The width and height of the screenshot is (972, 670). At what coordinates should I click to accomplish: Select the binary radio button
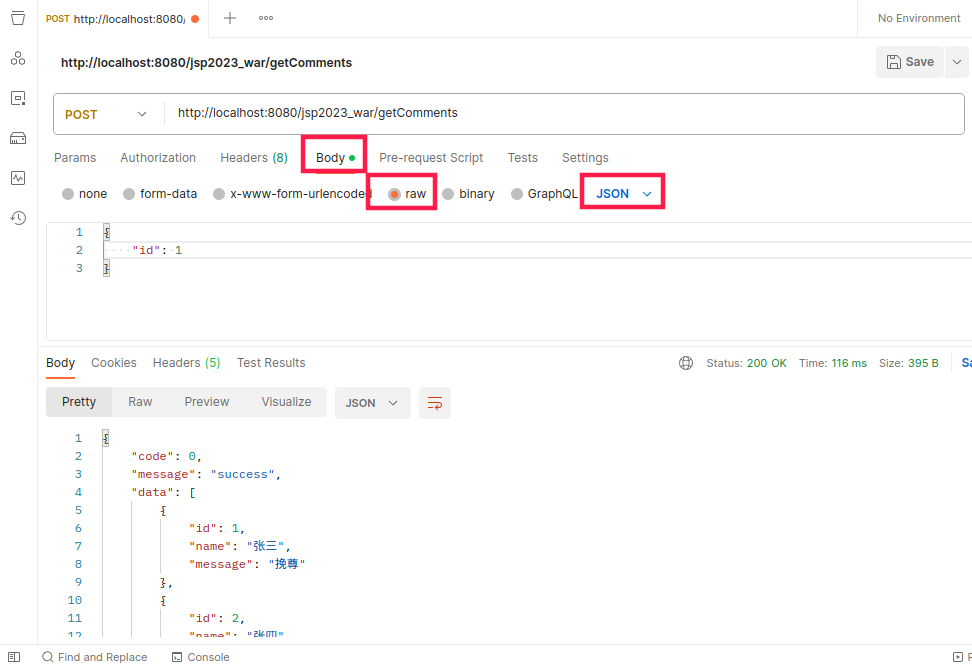[x=448, y=194]
